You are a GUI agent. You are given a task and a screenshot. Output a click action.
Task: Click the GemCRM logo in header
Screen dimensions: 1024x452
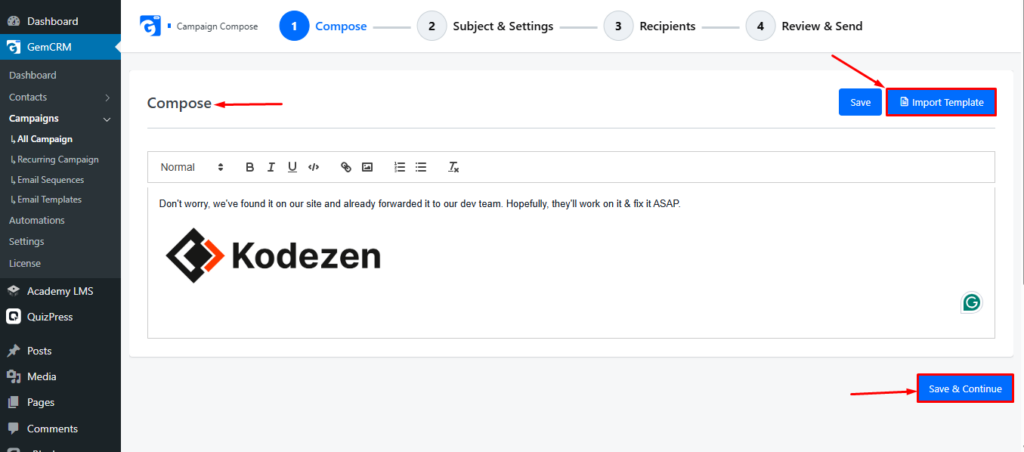click(x=150, y=26)
